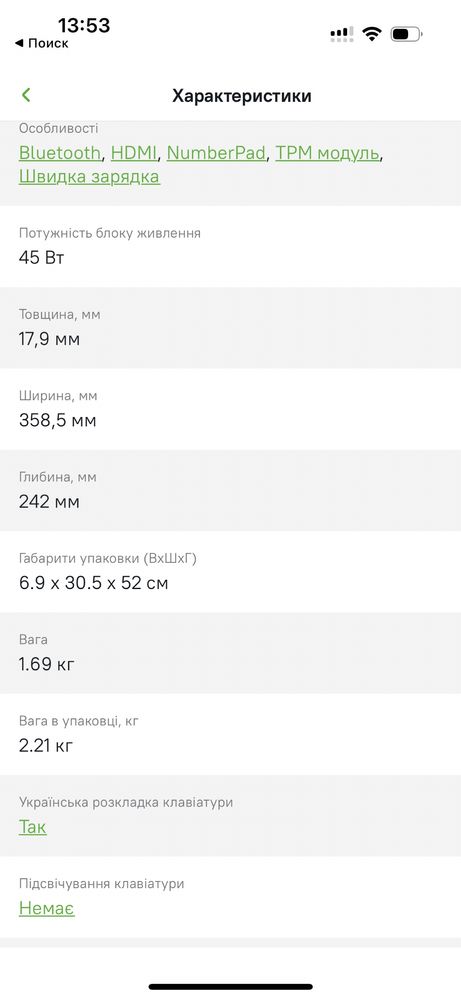Open the NumberPad feature link
Image resolution: width=461 pixels, height=999 pixels.
[x=216, y=153]
